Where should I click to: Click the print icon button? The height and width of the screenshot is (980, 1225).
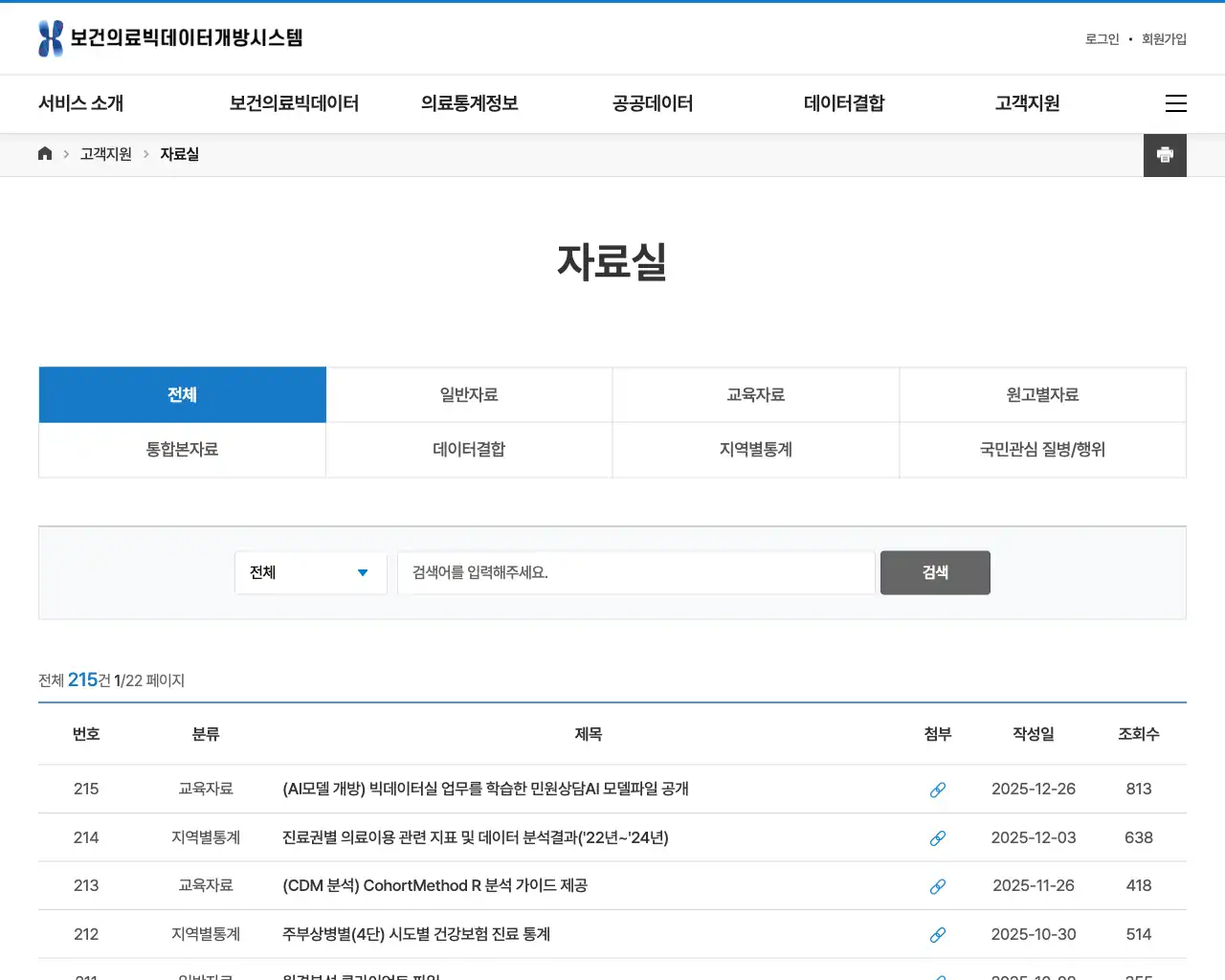point(1165,155)
